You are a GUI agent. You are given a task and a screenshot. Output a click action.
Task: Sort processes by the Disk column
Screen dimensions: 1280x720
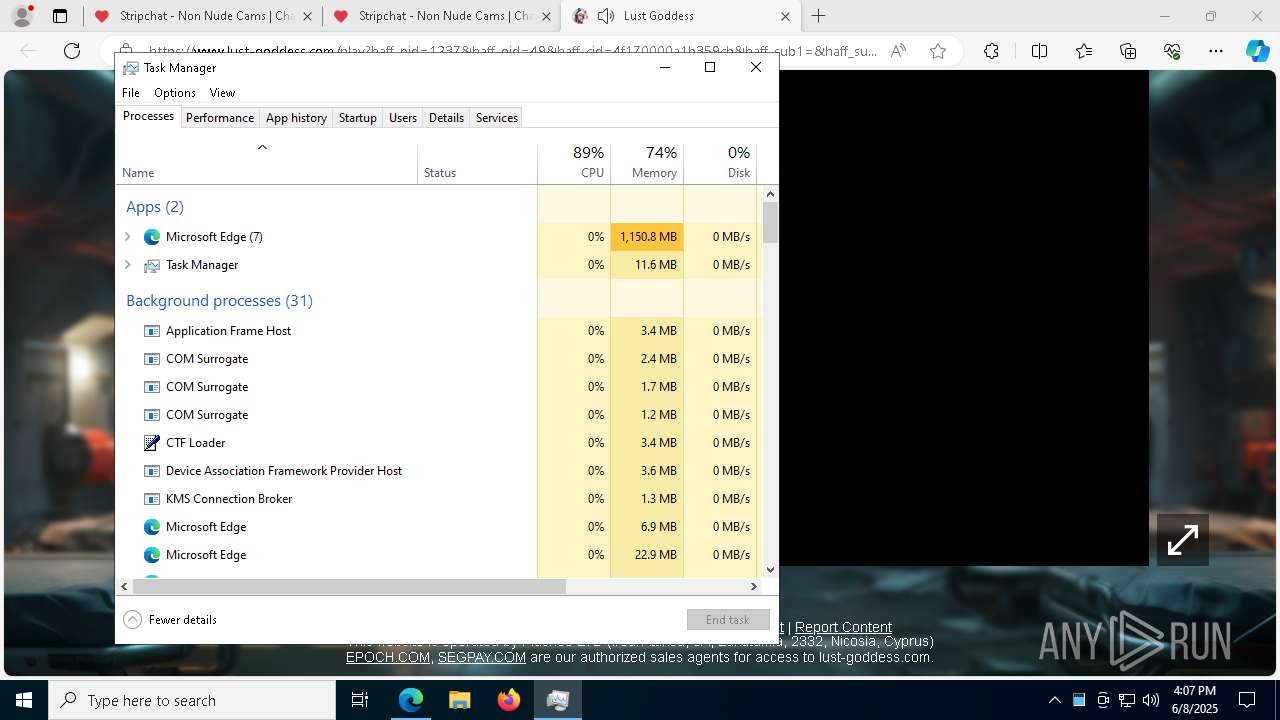pos(720,164)
